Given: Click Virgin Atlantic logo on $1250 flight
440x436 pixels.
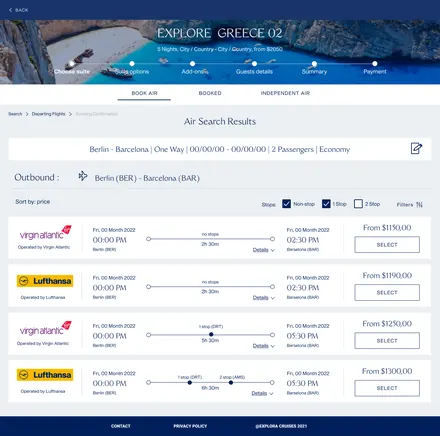Looking at the screenshot, I should pyautogui.click(x=45, y=328).
